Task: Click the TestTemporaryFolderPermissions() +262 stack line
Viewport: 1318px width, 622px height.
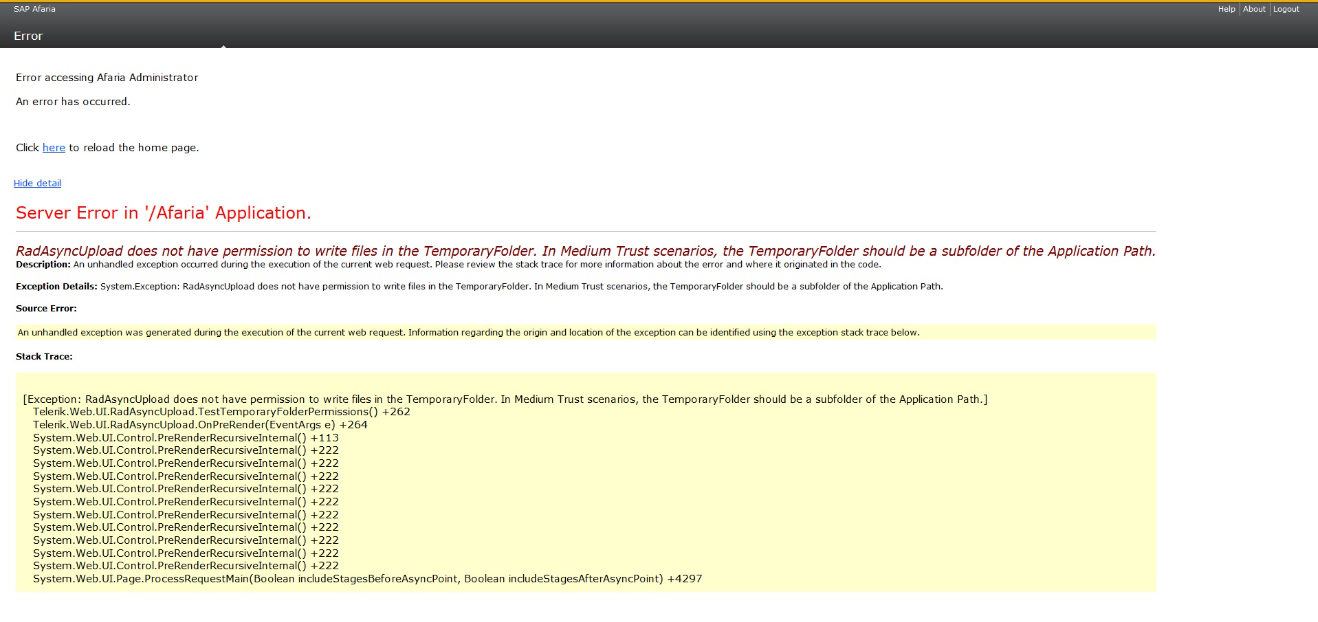Action: (x=221, y=412)
